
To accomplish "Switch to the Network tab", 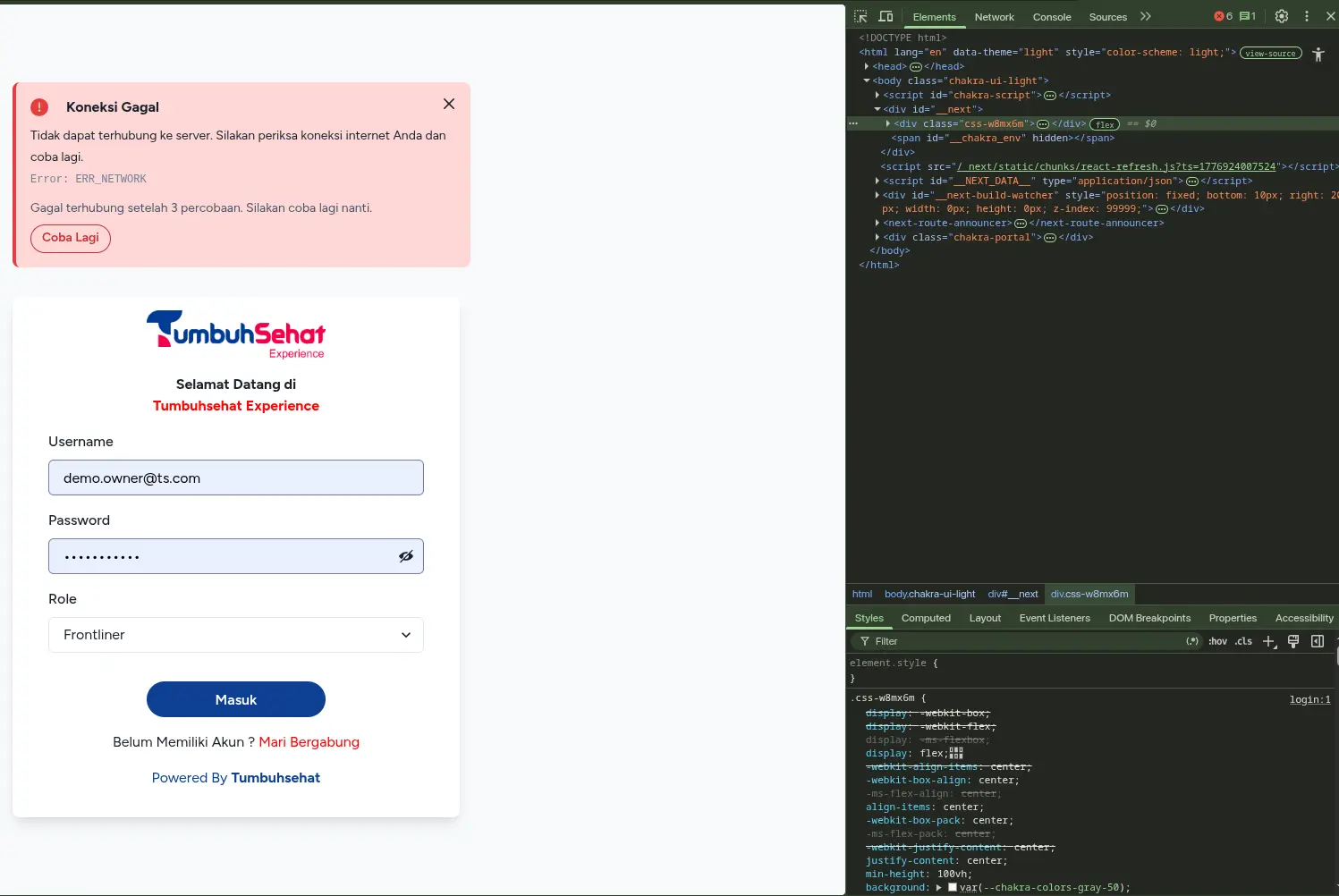I will [x=995, y=17].
